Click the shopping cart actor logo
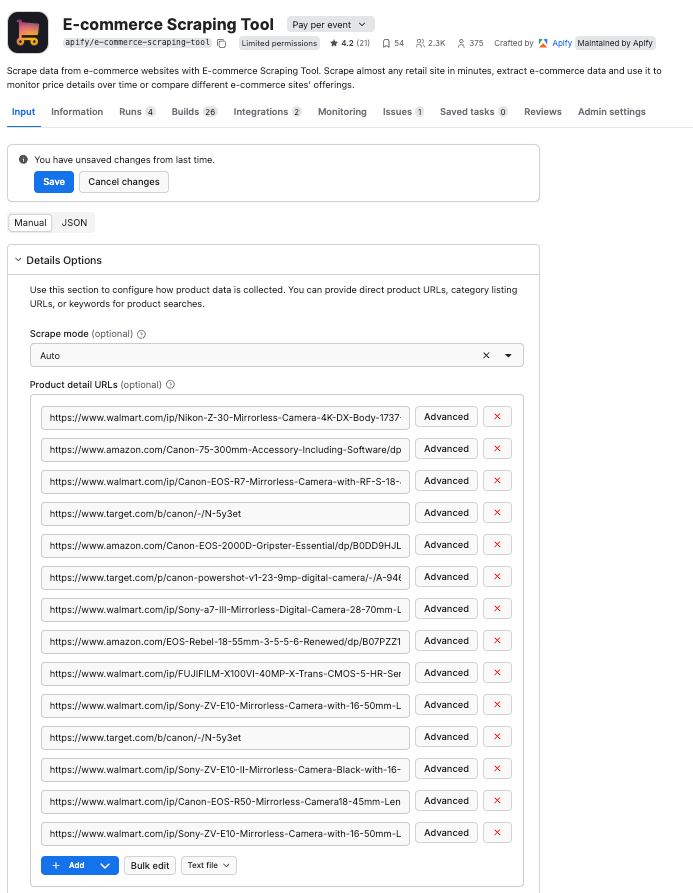This screenshot has width=693, height=893. coord(27,30)
